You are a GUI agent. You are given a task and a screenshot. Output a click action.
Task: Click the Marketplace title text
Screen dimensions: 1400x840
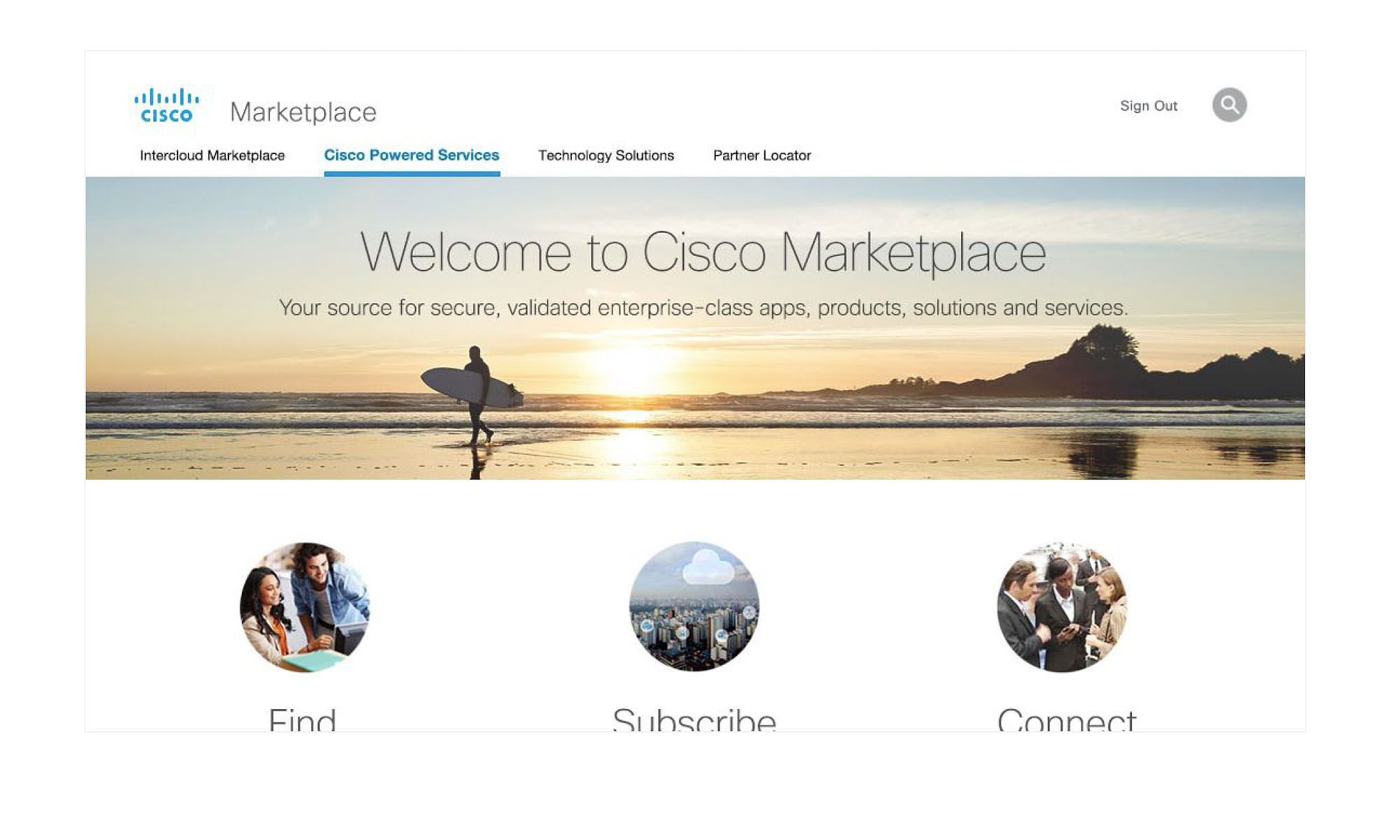click(303, 112)
